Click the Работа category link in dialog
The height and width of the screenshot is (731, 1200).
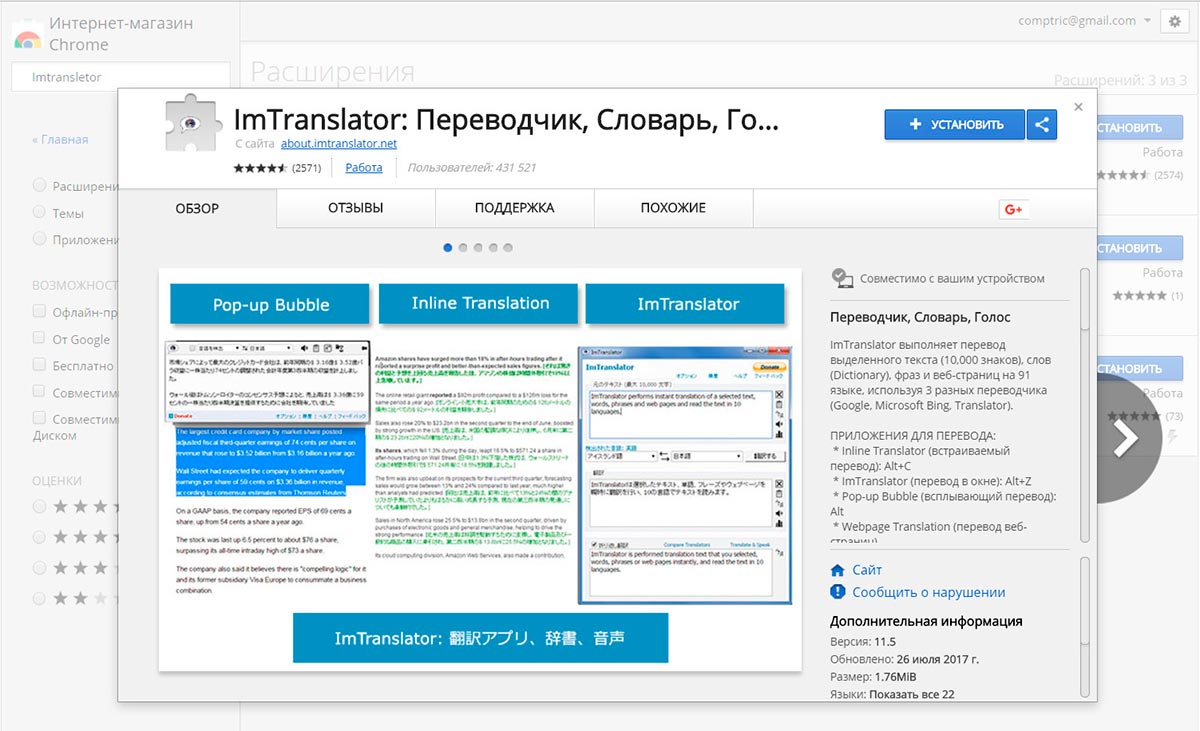coord(364,168)
